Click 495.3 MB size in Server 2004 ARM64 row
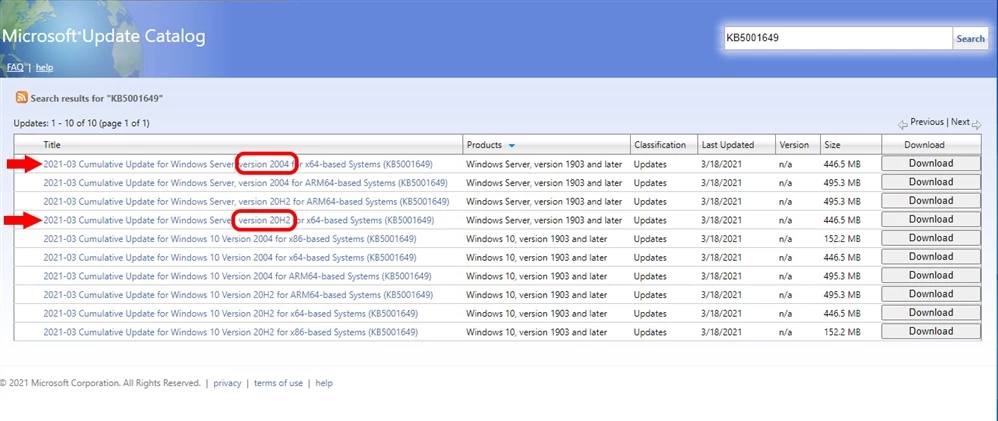This screenshot has height=421, width=998. 842,183
